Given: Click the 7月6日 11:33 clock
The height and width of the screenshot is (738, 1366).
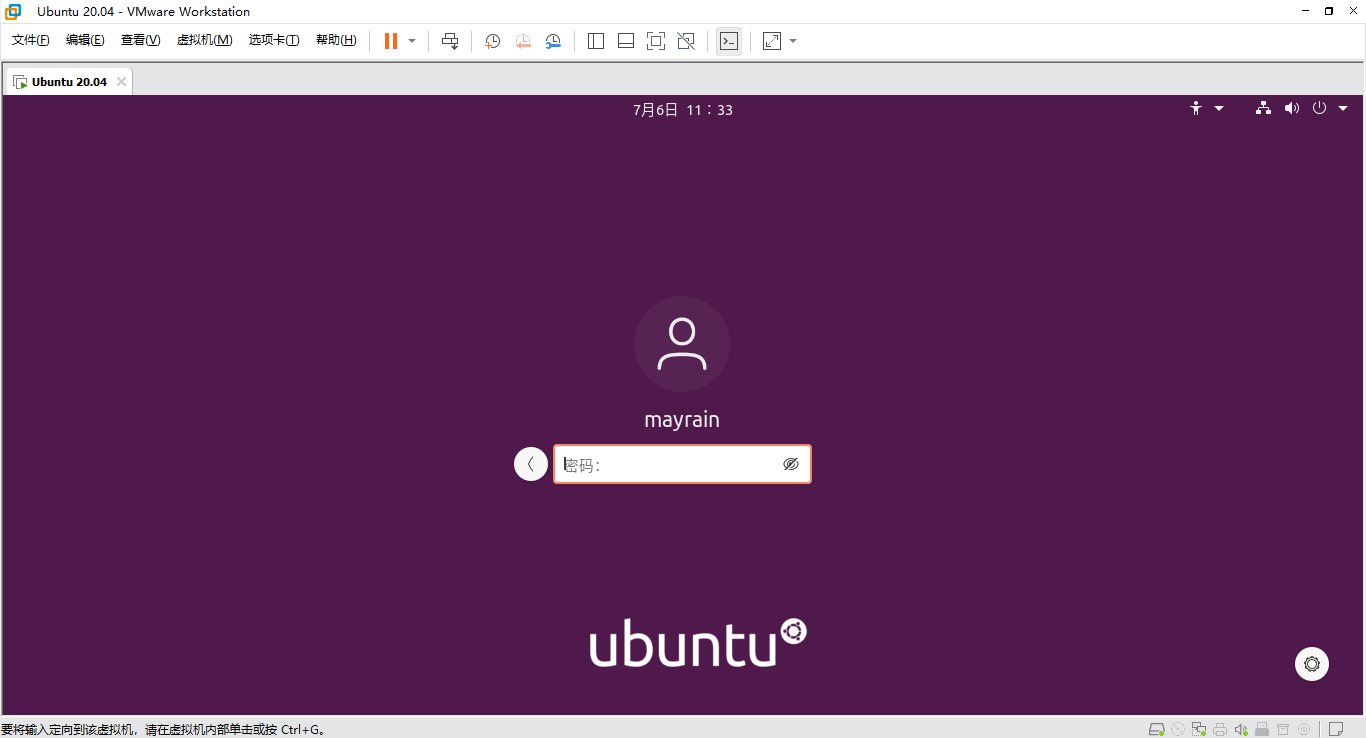Looking at the screenshot, I should pos(683,110).
